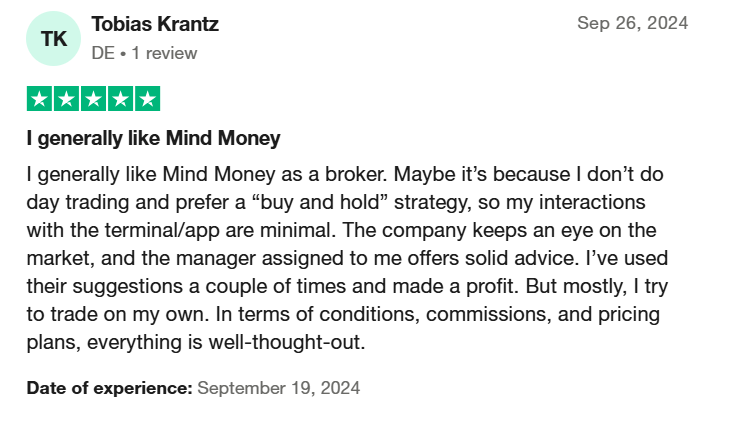Click the second green rating star

[x=66, y=98]
